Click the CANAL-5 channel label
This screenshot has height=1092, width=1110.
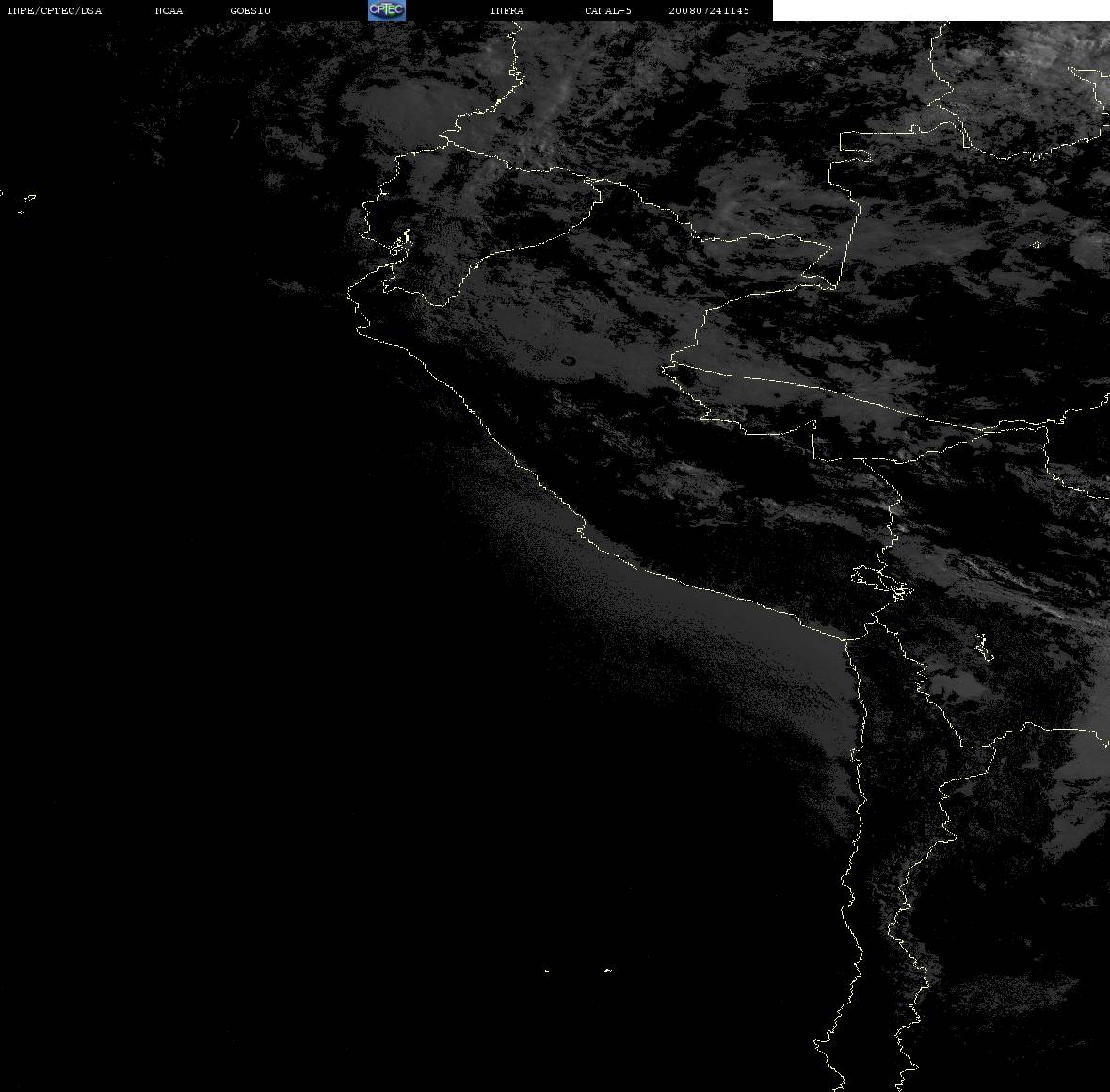coord(607,10)
